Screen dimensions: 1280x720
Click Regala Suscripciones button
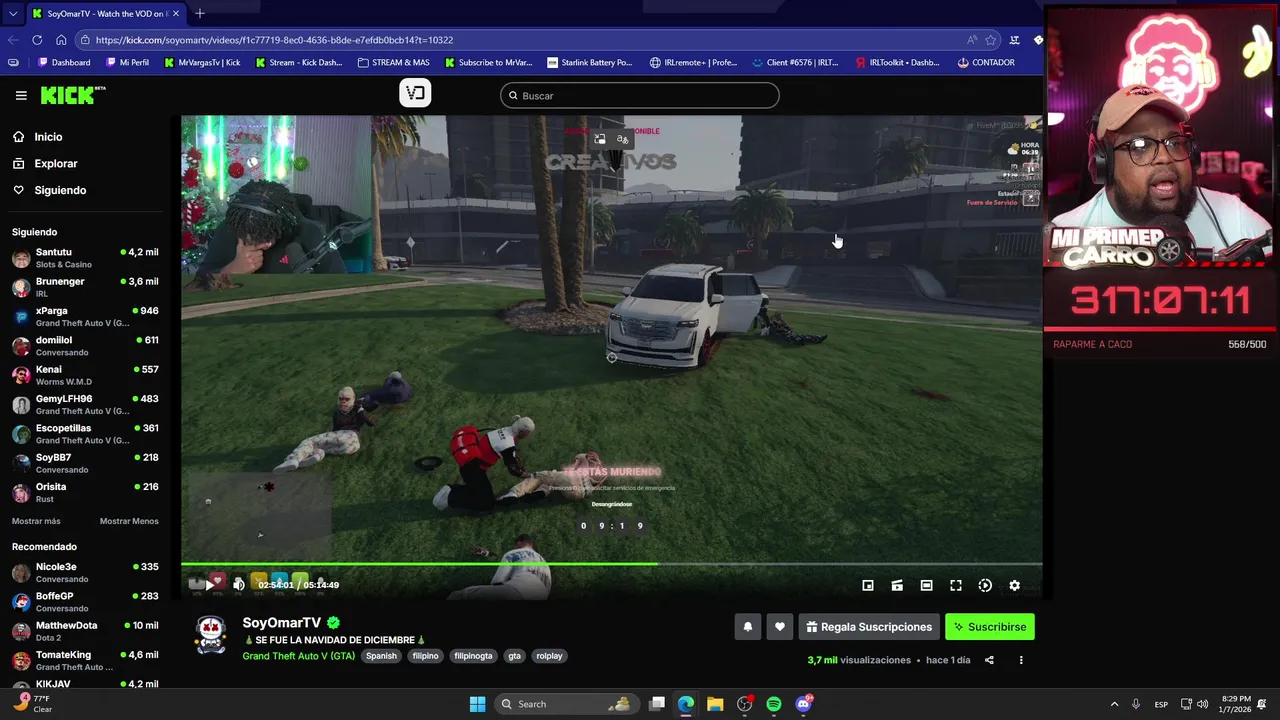tap(869, 627)
